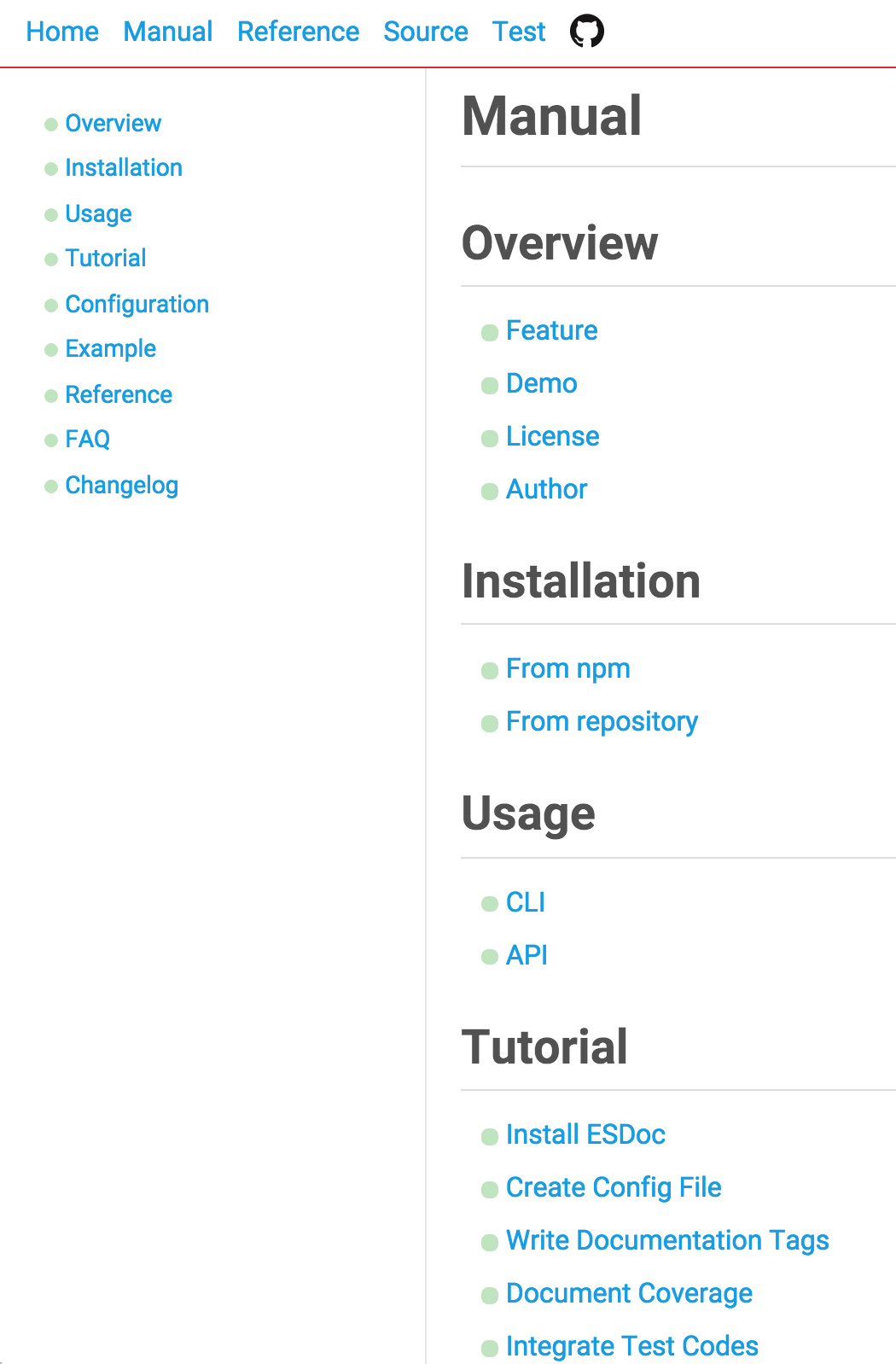896x1364 pixels.
Task: Open Installation in the sidebar list
Action: click(124, 167)
